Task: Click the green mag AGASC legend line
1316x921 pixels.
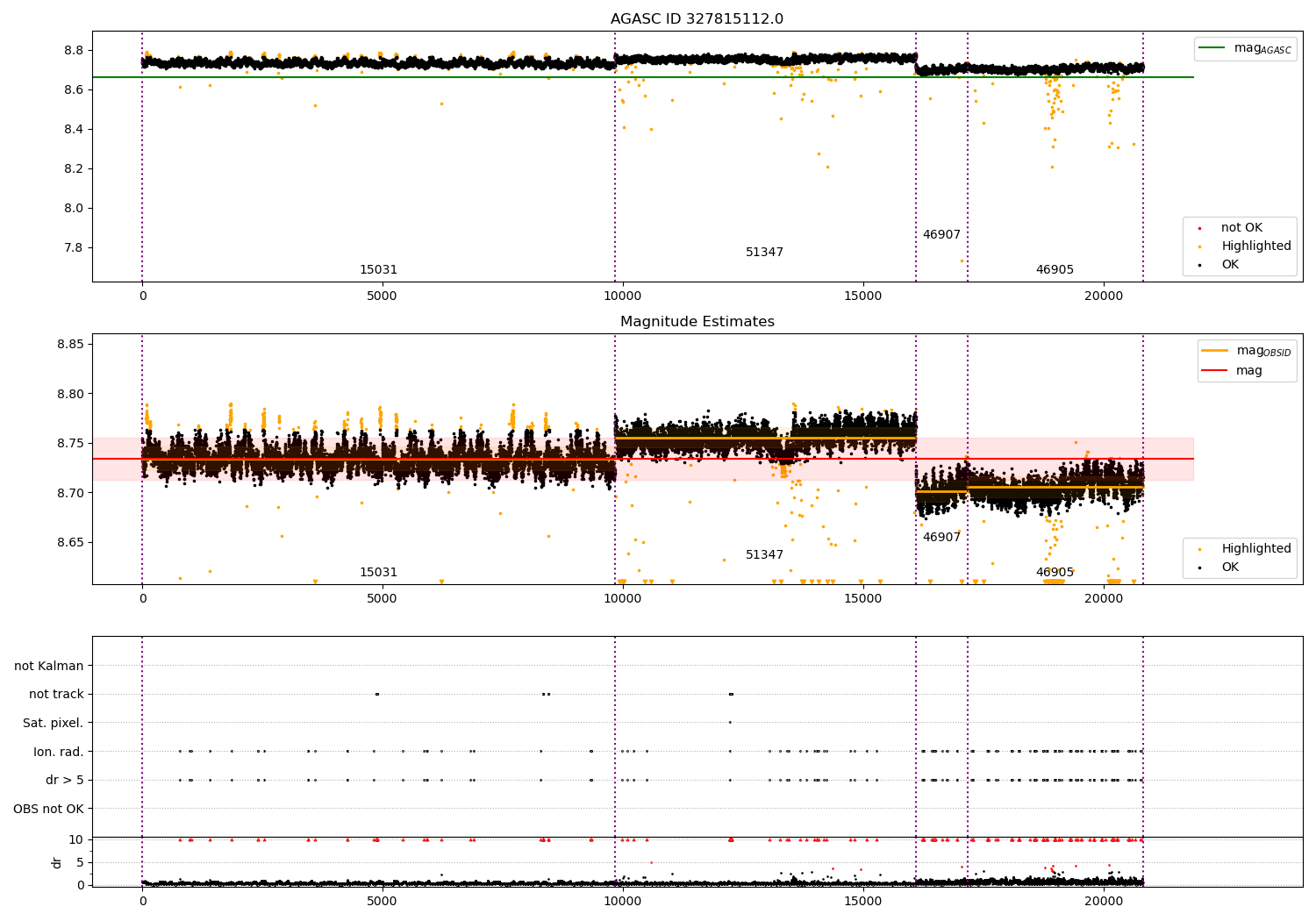Action: coord(1212,48)
